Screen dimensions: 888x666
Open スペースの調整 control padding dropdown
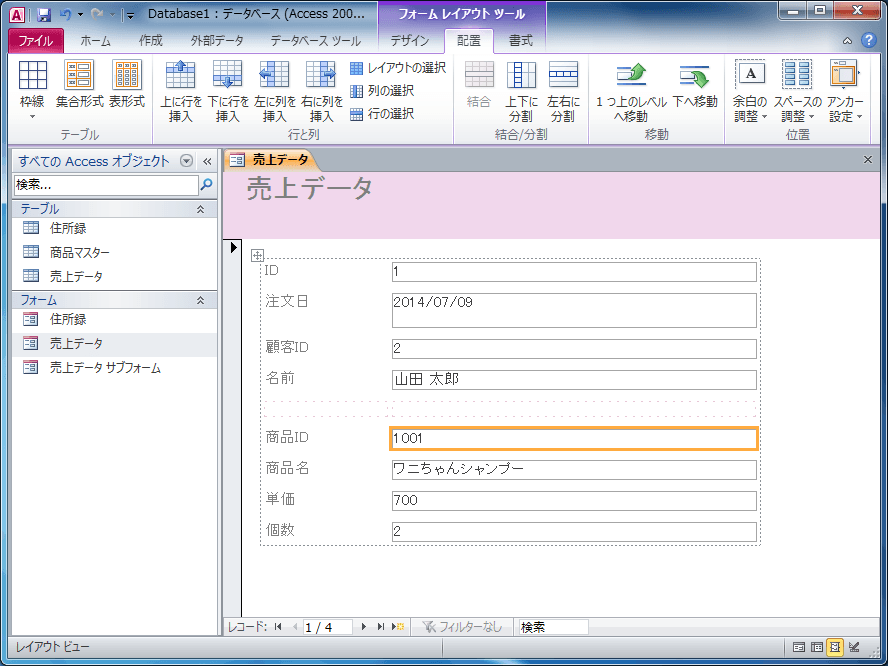(797, 91)
